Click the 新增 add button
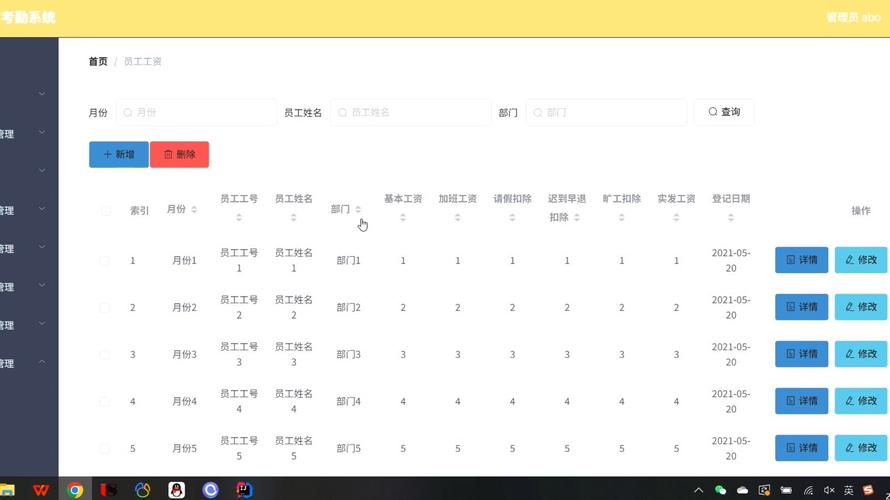 (x=119, y=154)
